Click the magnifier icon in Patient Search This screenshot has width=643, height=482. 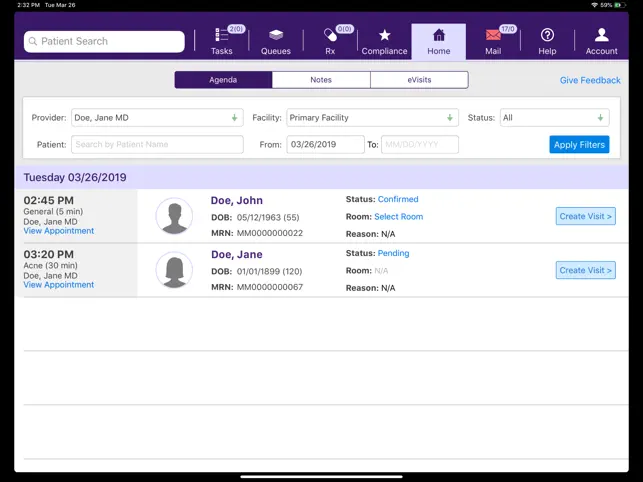tap(33, 41)
